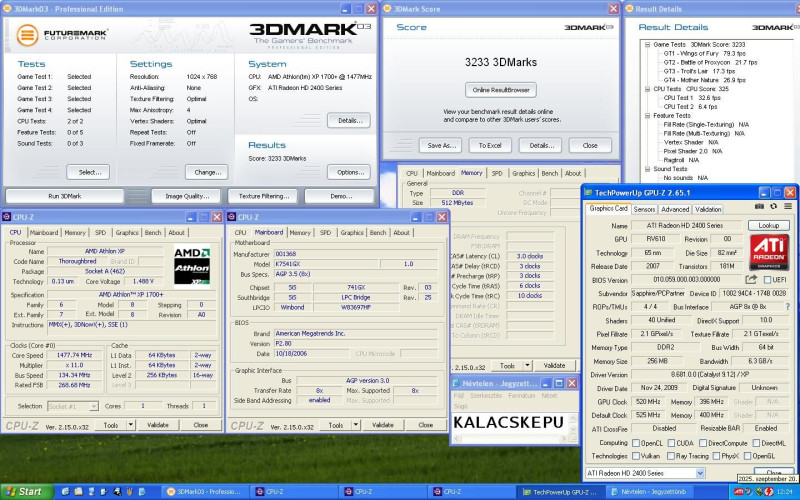The image size is (800, 500).
Task: Open the GPU-Z hamburger menu icon
Action: [x=788, y=206]
